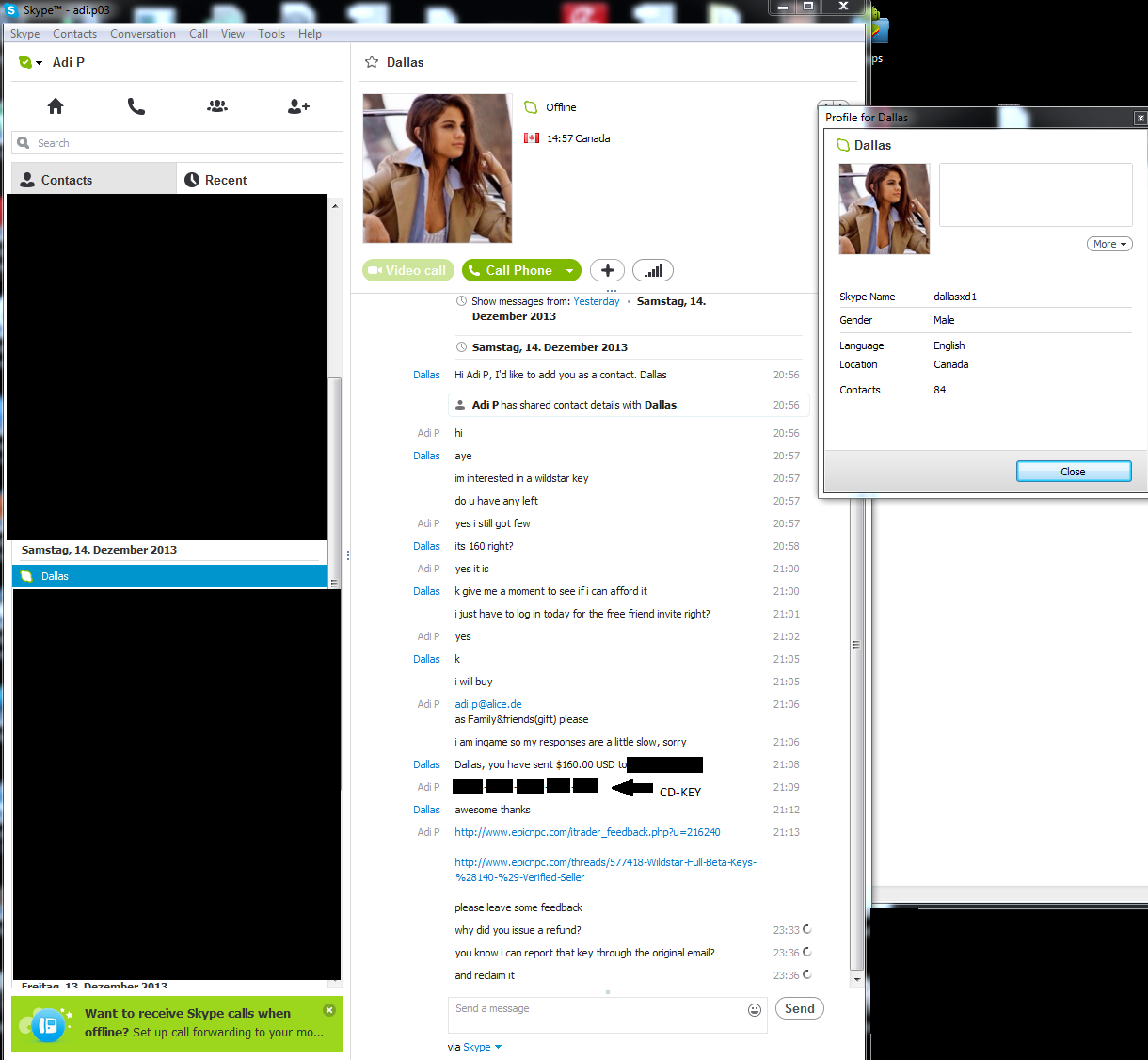Expand the via Skype dropdown

[483, 1047]
